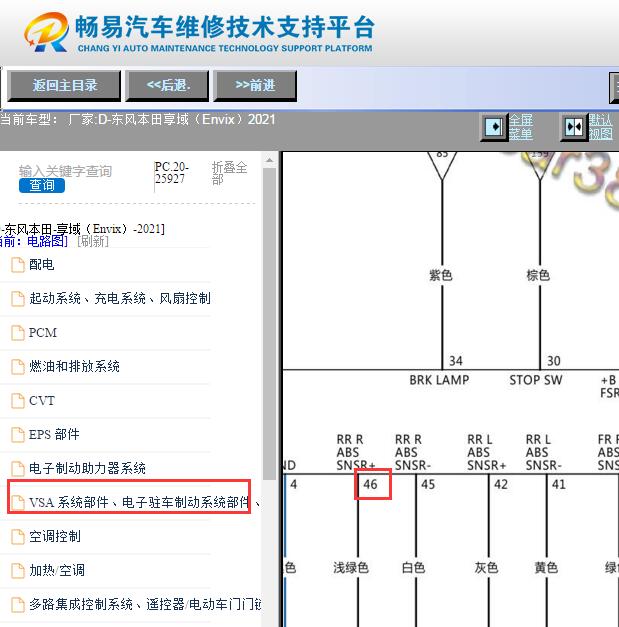Click 折叠全部 to collapse all
Image resolution: width=619 pixels, height=627 pixels.
pyautogui.click(x=230, y=173)
